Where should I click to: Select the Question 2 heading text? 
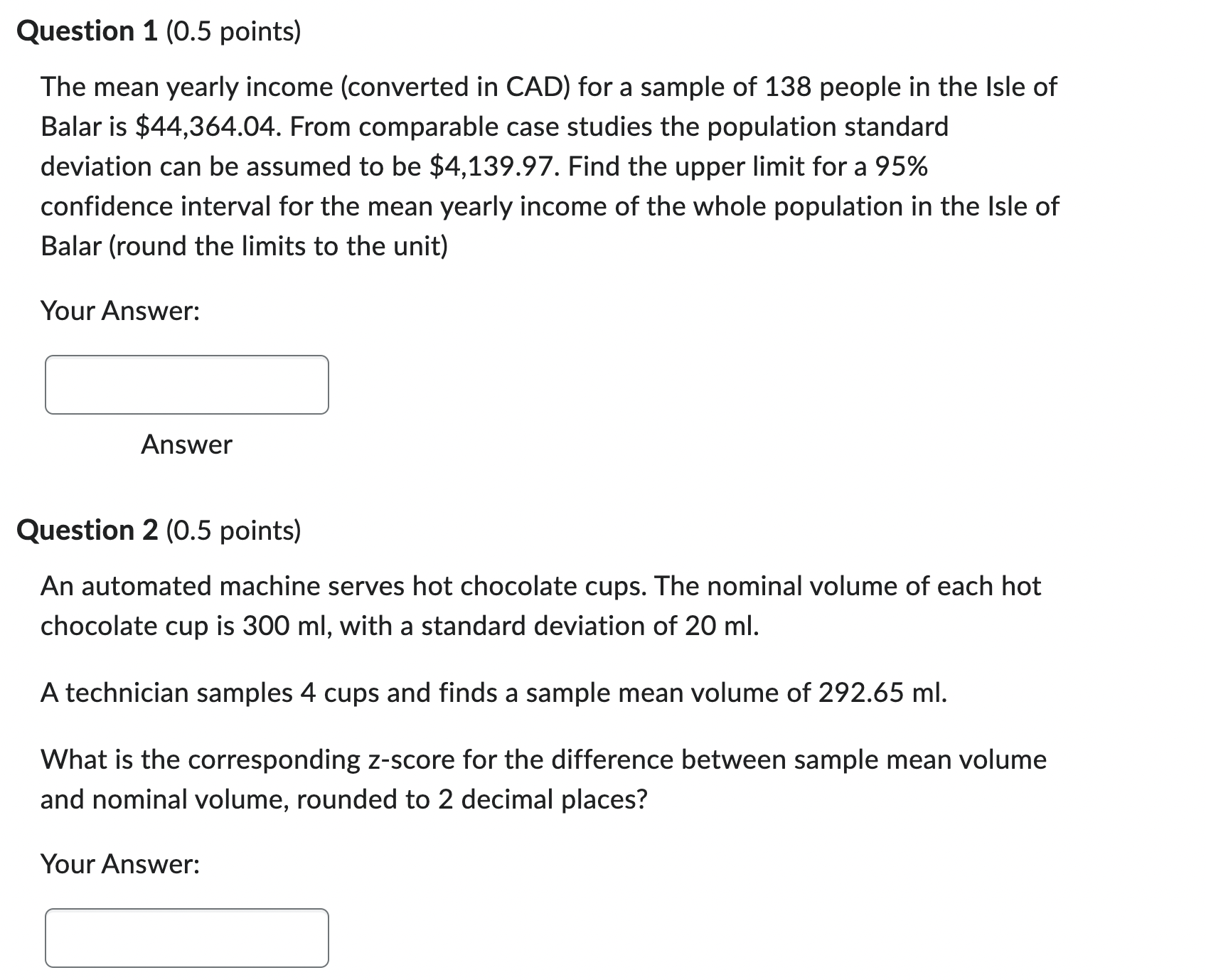85,529
